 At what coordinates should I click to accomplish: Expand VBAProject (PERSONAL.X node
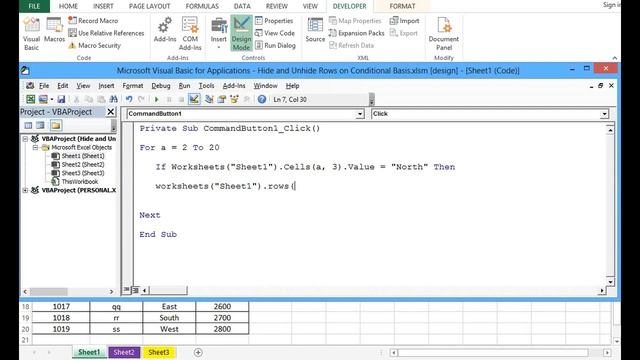[x=25, y=190]
